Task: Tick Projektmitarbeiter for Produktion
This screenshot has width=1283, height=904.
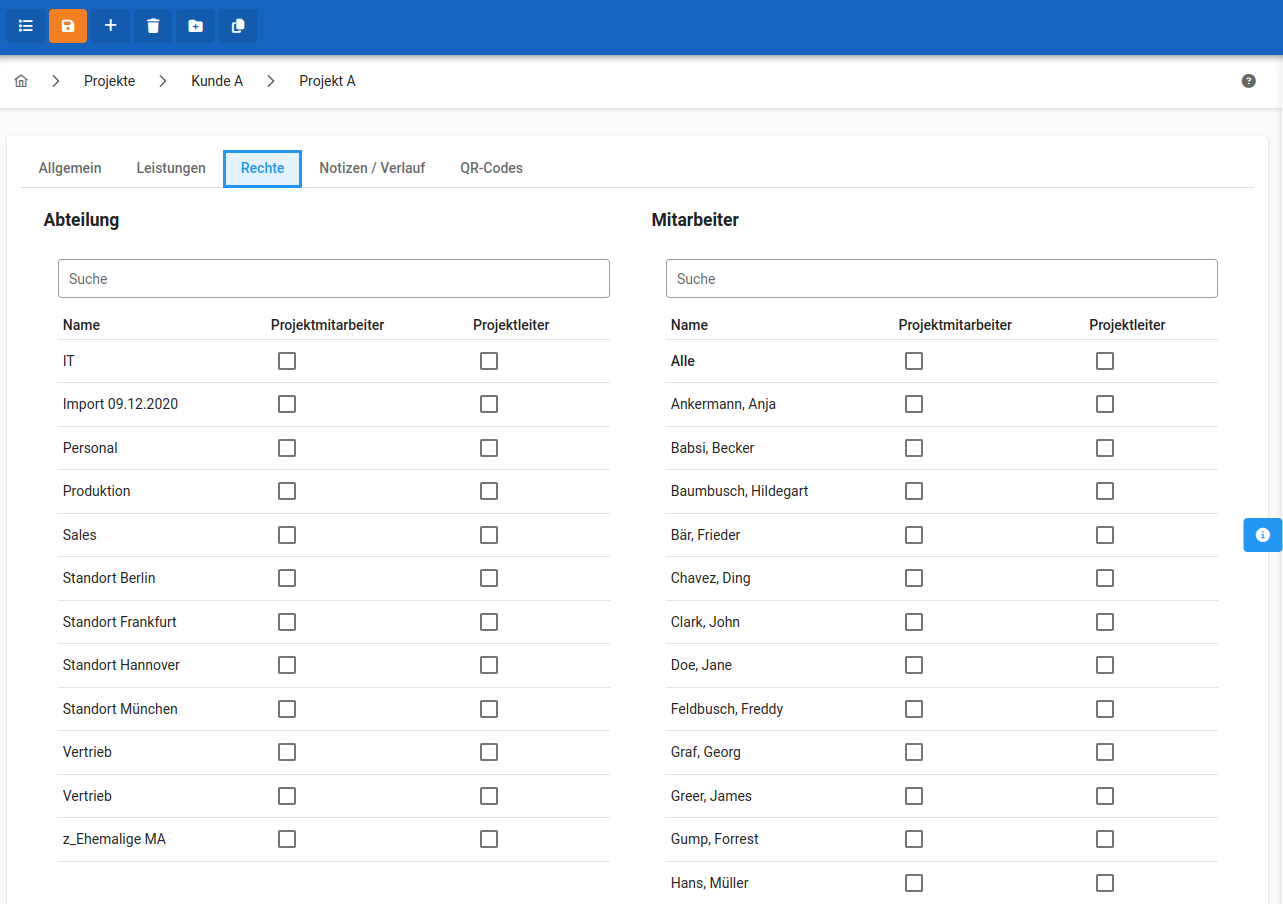Action: pyautogui.click(x=287, y=491)
